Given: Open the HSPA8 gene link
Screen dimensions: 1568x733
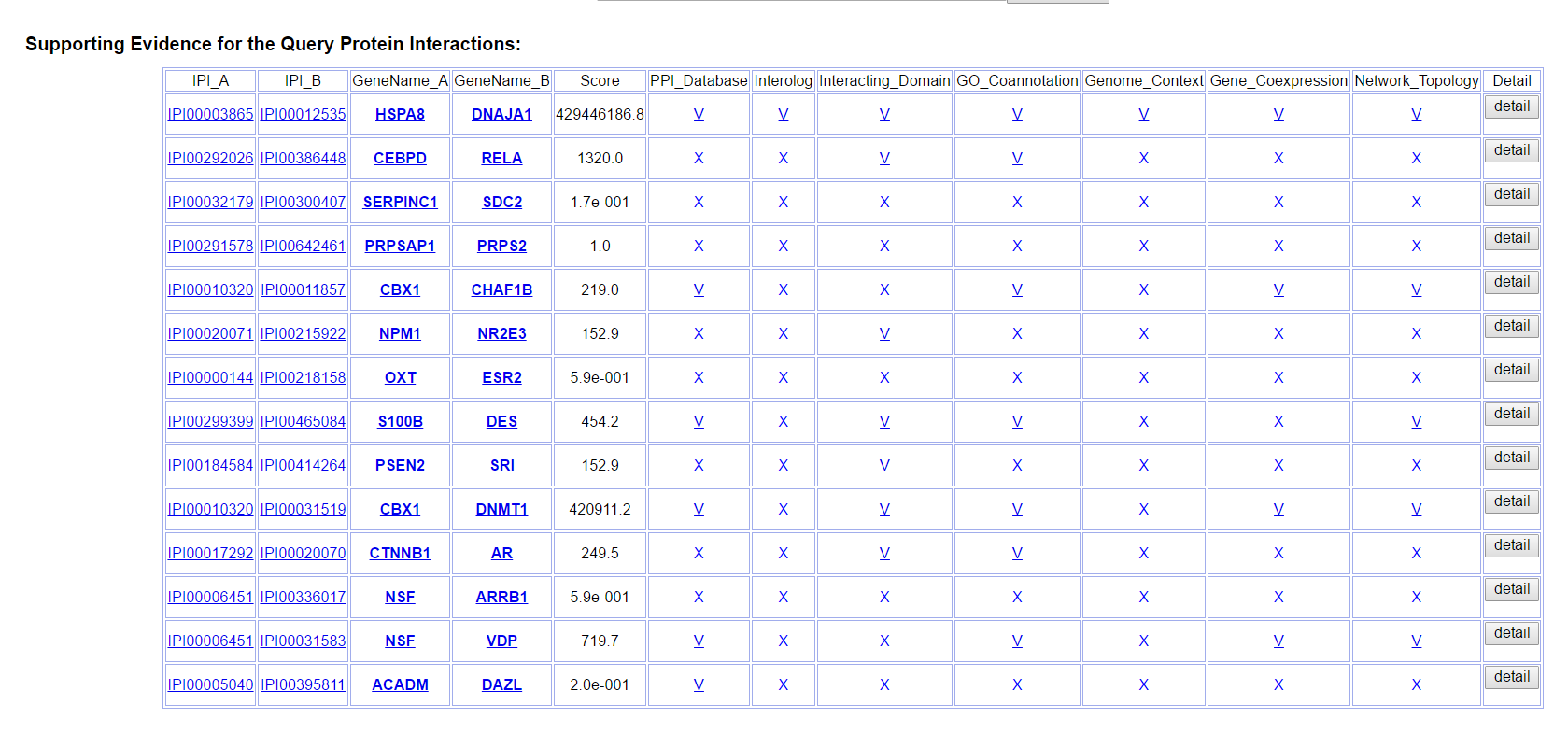Looking at the screenshot, I should (x=400, y=114).
